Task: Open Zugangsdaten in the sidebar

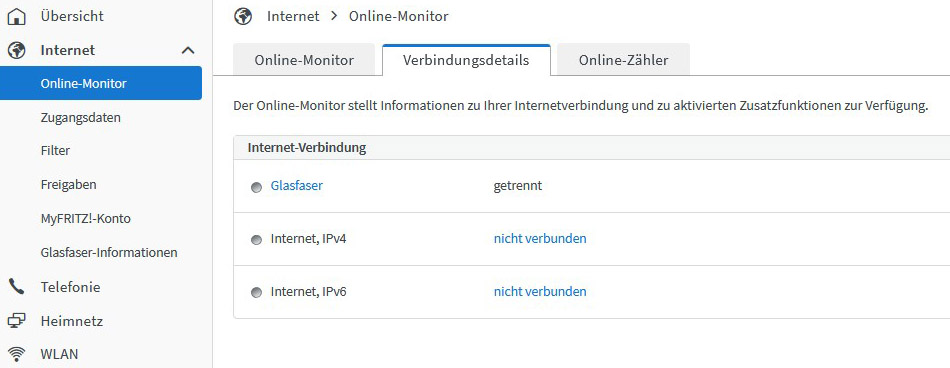Action: pos(81,118)
